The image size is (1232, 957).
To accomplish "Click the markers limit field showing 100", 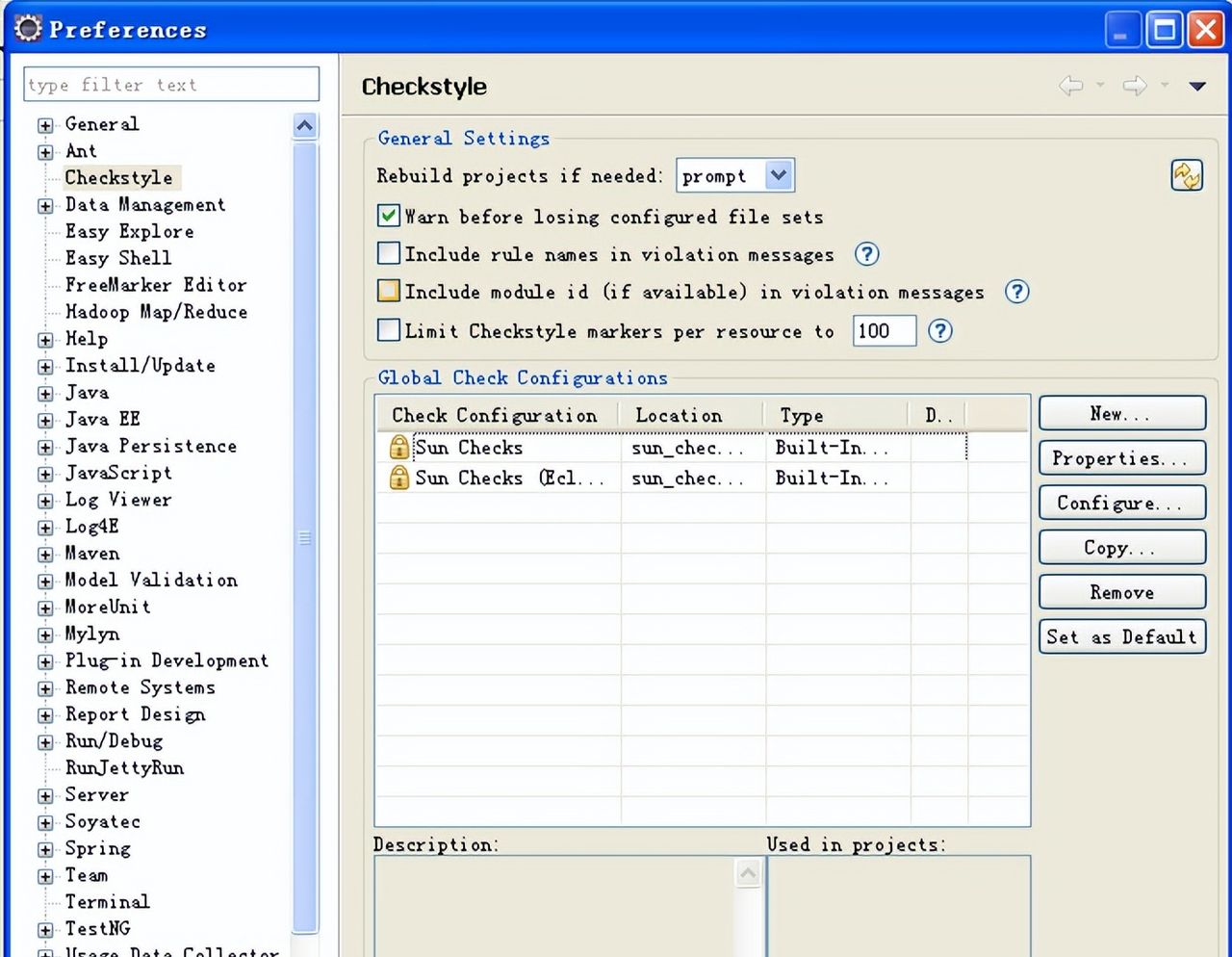I will [x=885, y=331].
